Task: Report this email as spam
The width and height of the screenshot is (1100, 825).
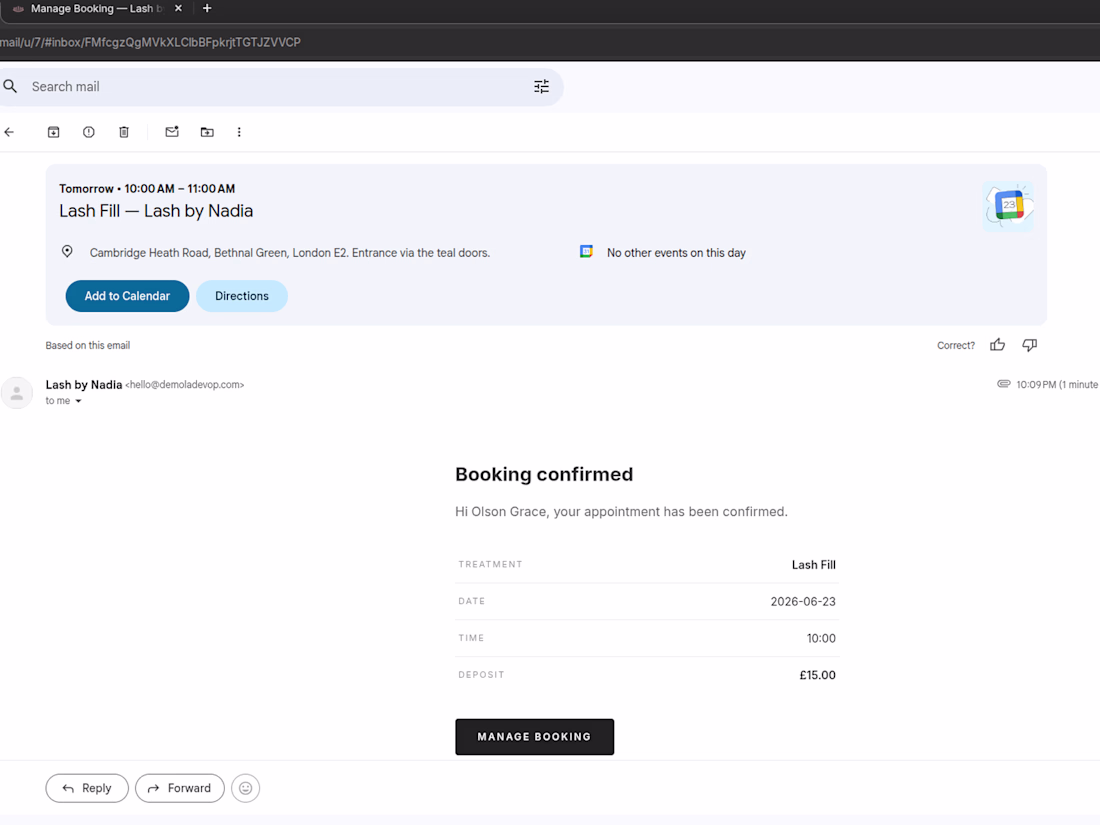Action: (88, 132)
